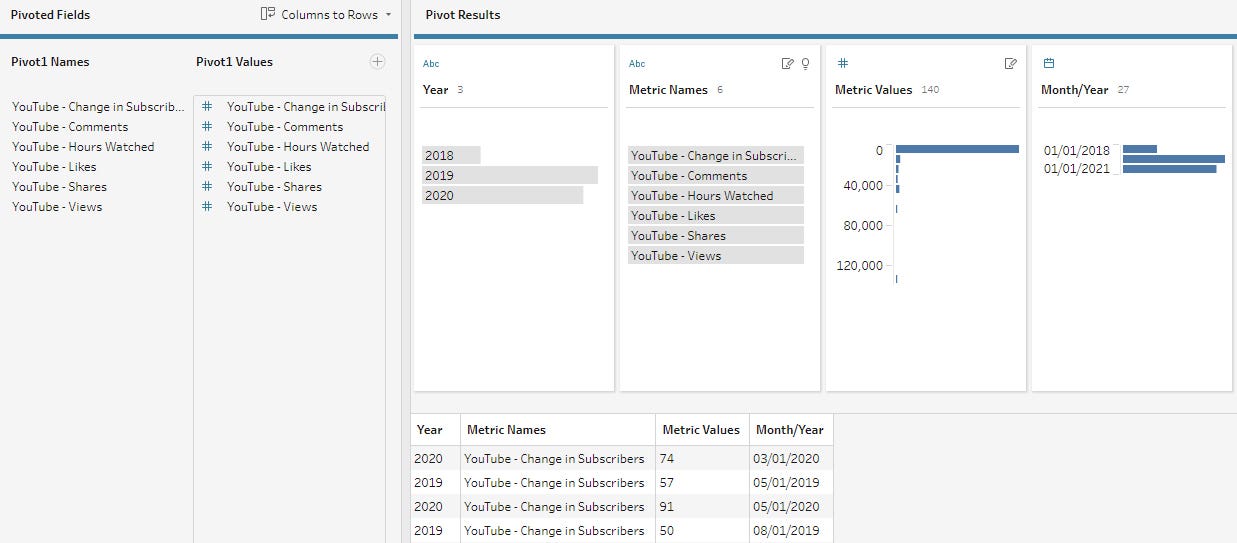1237x543 pixels.
Task: Click the Metric Values grid column header
Action: click(x=701, y=430)
